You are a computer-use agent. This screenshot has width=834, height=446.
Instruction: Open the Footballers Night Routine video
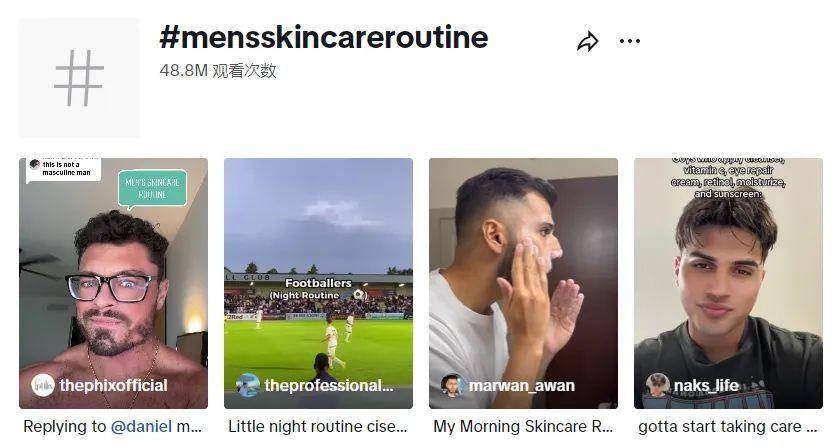click(x=318, y=283)
